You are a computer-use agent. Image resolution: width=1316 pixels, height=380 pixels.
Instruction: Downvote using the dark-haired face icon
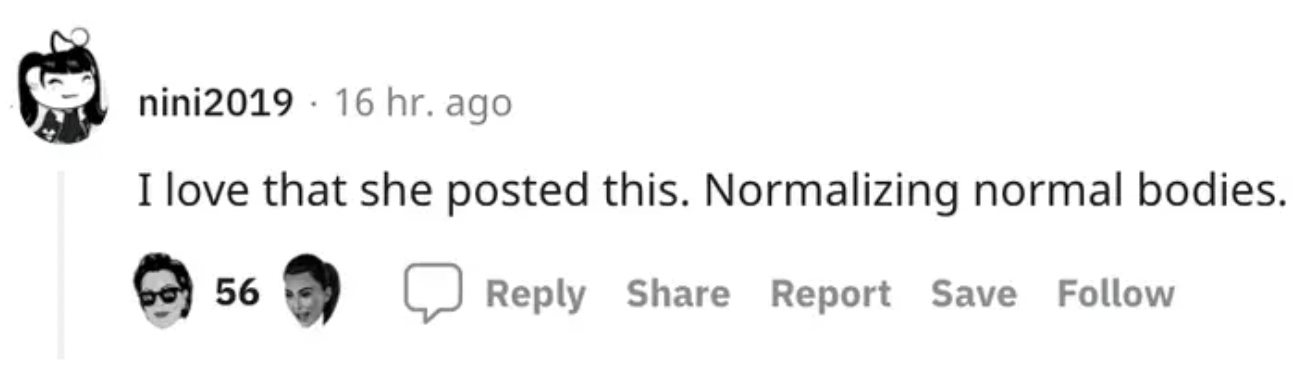312,291
